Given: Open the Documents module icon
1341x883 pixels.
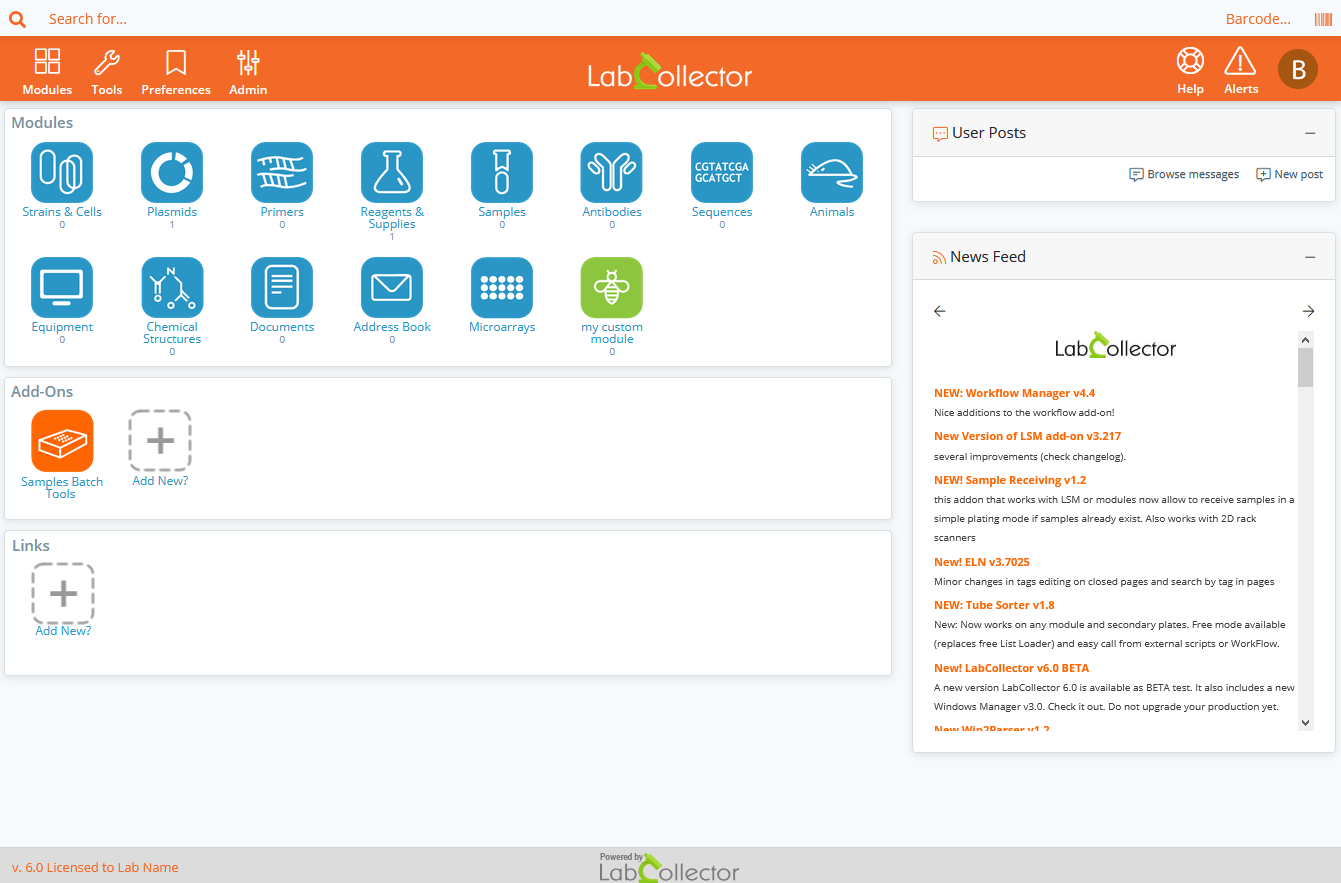Looking at the screenshot, I should [x=282, y=288].
